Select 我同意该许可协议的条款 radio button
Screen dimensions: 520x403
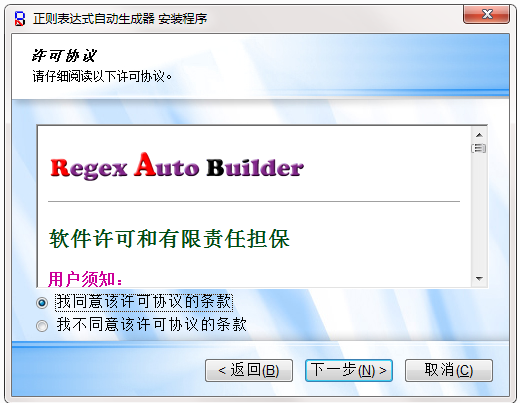click(42, 303)
